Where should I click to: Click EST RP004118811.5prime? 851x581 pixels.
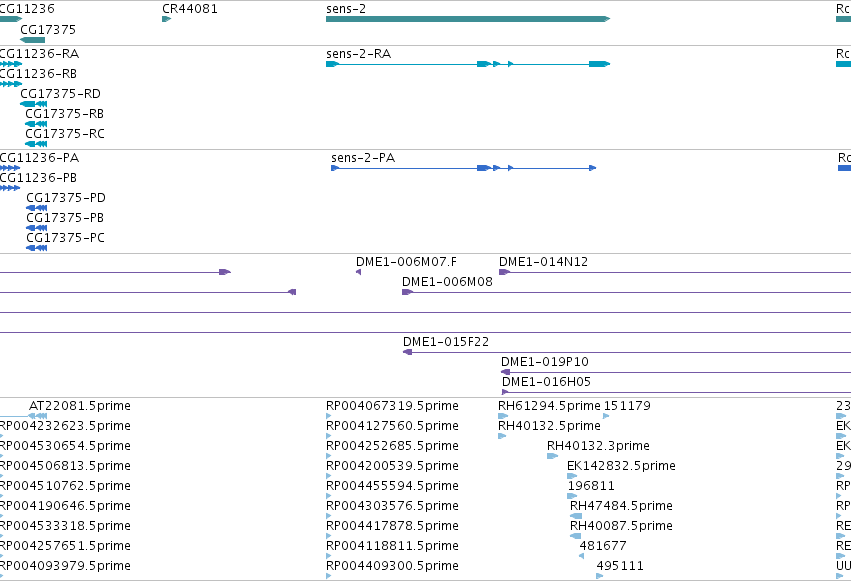tap(392, 546)
